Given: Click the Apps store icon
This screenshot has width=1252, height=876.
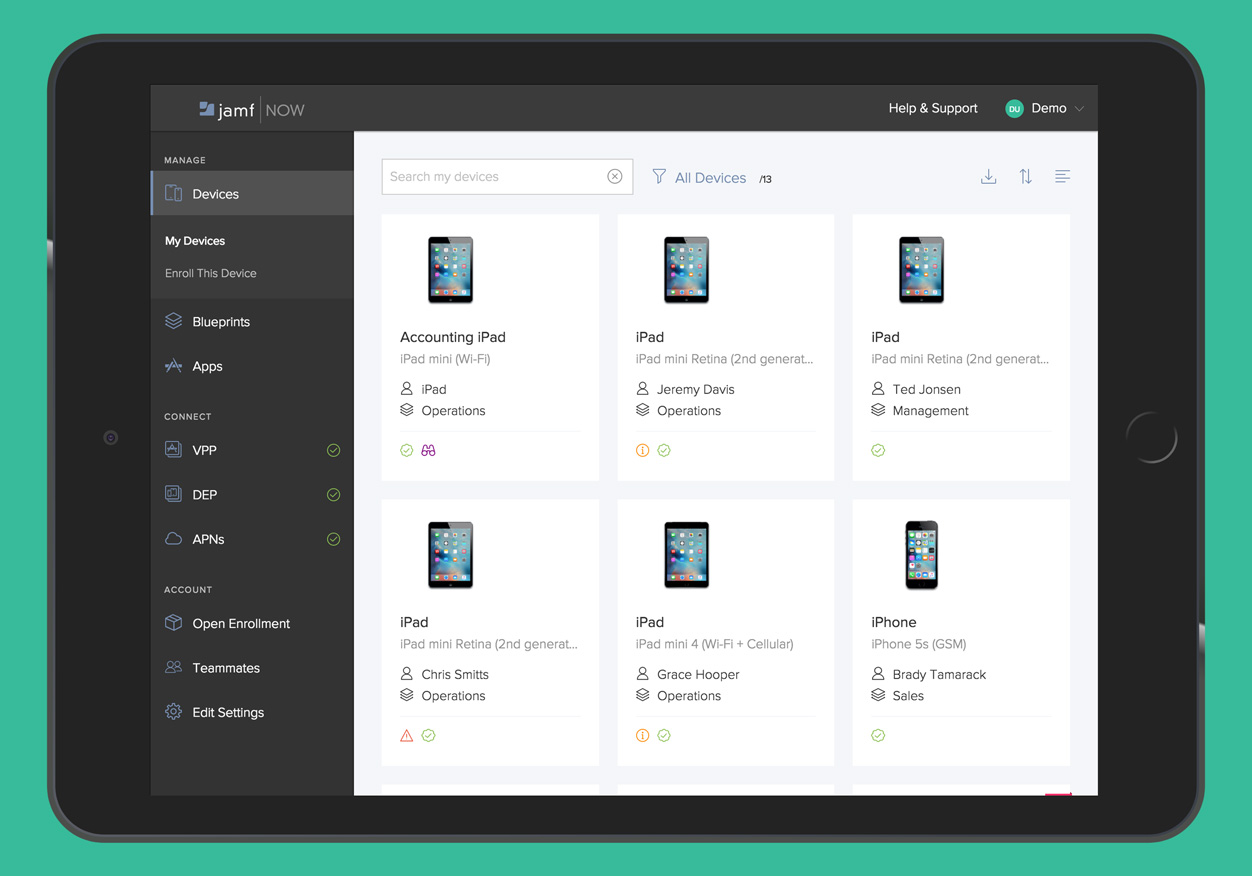Looking at the screenshot, I should pos(173,366).
